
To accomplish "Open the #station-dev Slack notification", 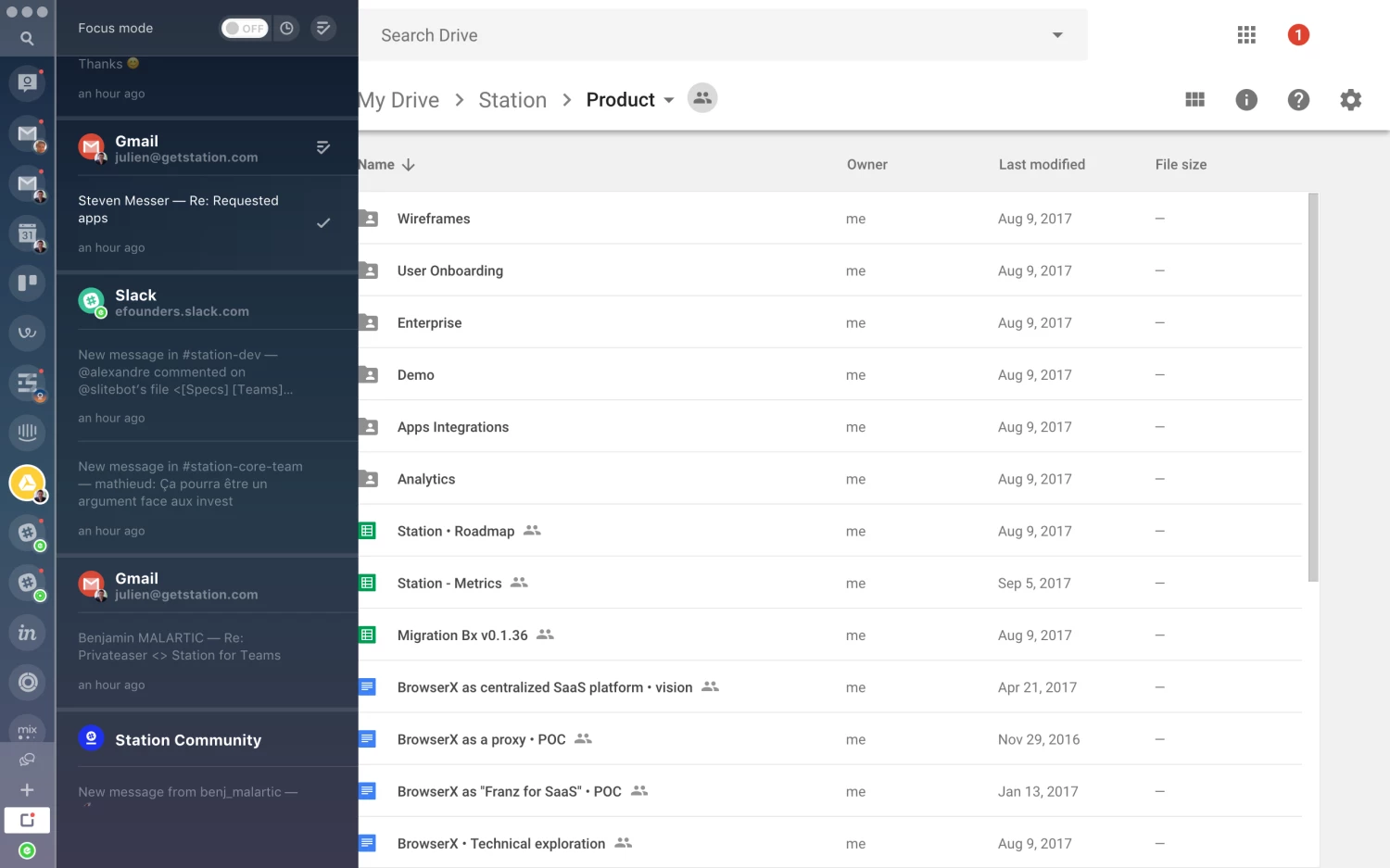I will [x=207, y=385].
